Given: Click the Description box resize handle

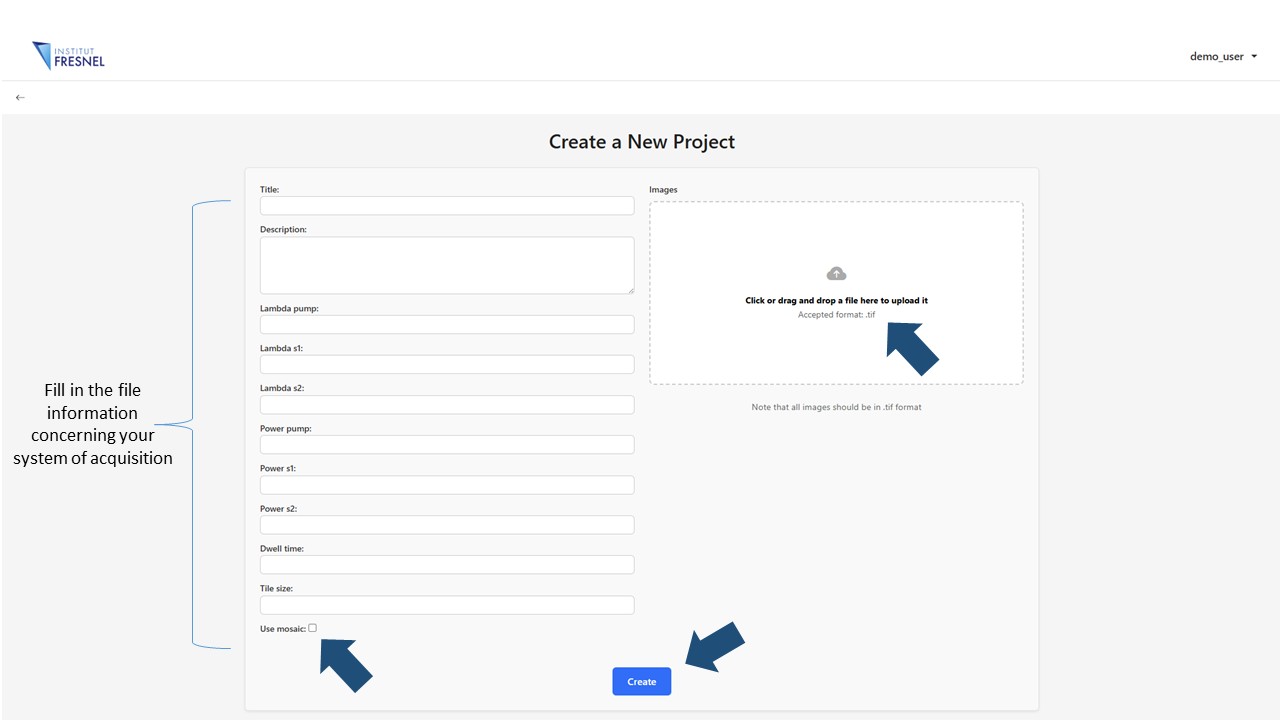Looking at the screenshot, I should 631,289.
